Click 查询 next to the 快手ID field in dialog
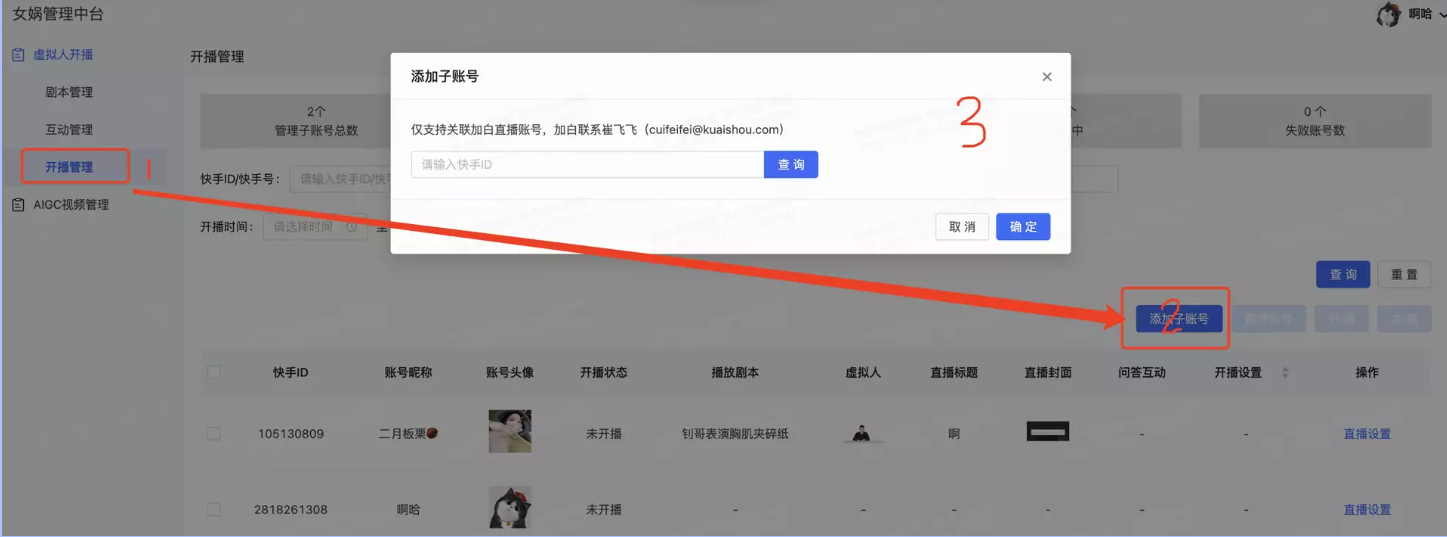The height and width of the screenshot is (537, 1447). (791, 164)
